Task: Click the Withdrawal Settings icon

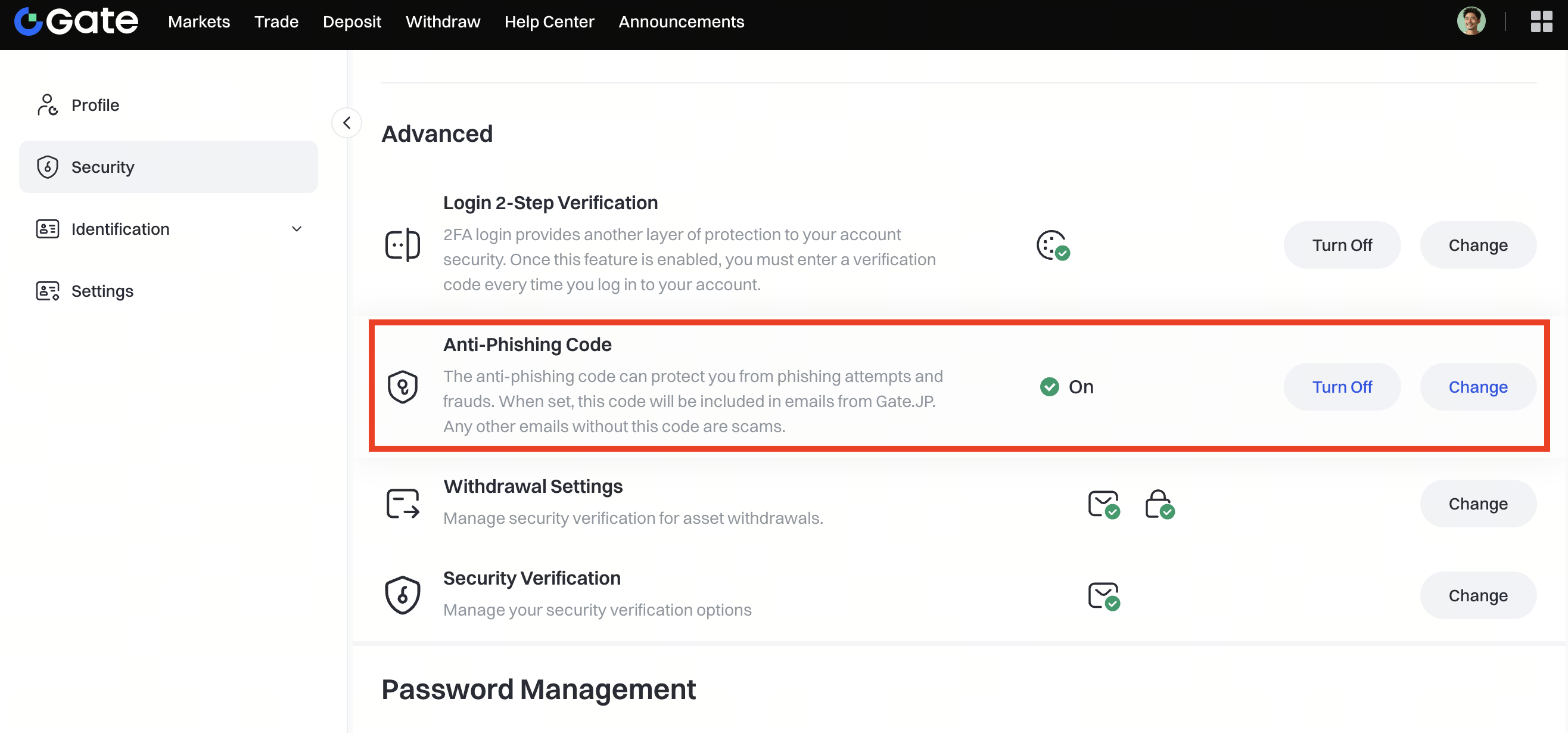Action: [x=402, y=504]
